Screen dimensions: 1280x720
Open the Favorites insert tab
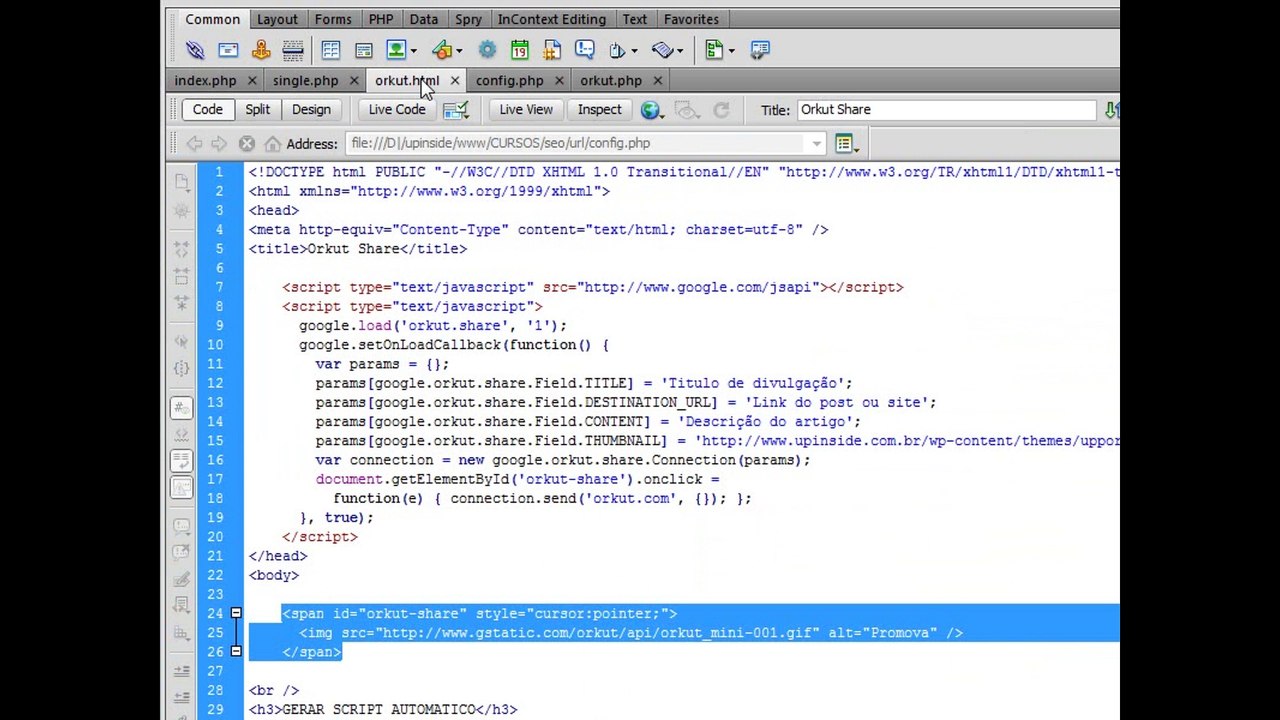pyautogui.click(x=691, y=19)
